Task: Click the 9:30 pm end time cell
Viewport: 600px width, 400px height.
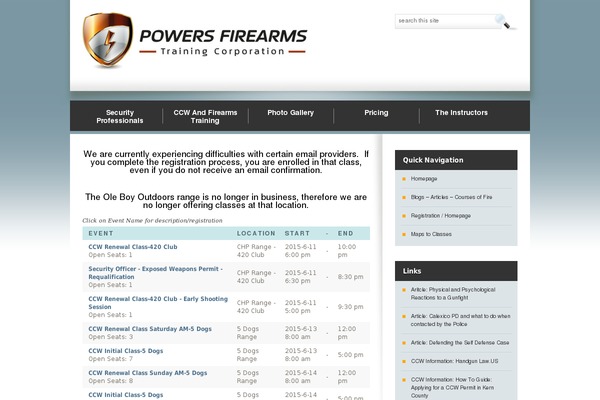Action: click(350, 307)
